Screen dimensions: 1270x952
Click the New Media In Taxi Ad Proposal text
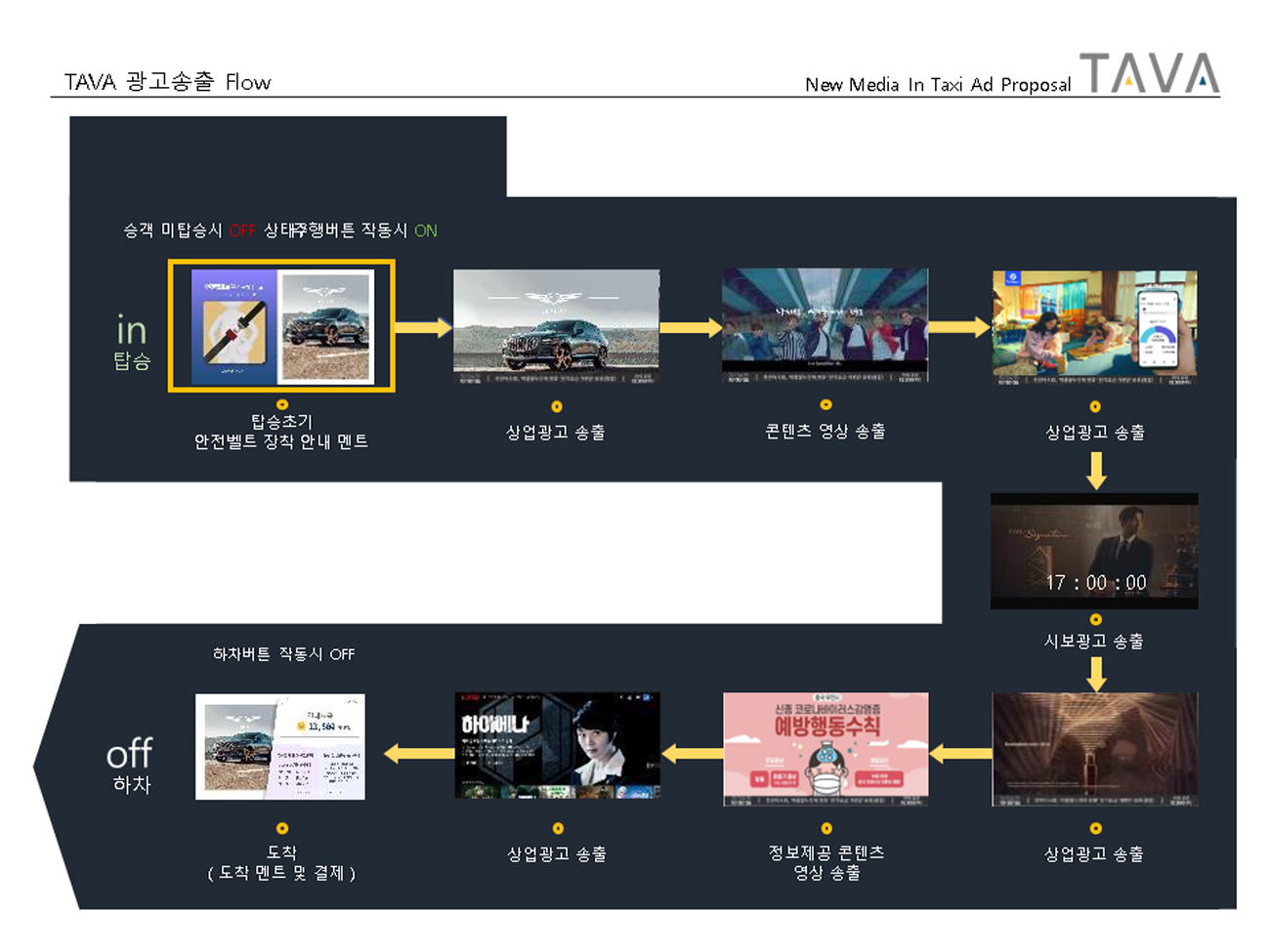937,85
